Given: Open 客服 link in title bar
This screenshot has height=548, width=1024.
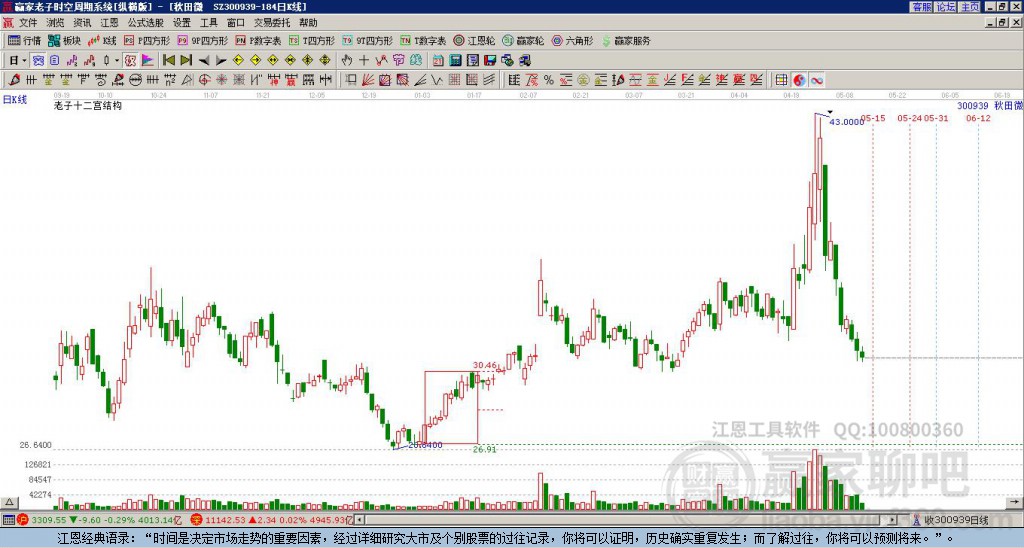Looking at the screenshot, I should tap(921, 7).
